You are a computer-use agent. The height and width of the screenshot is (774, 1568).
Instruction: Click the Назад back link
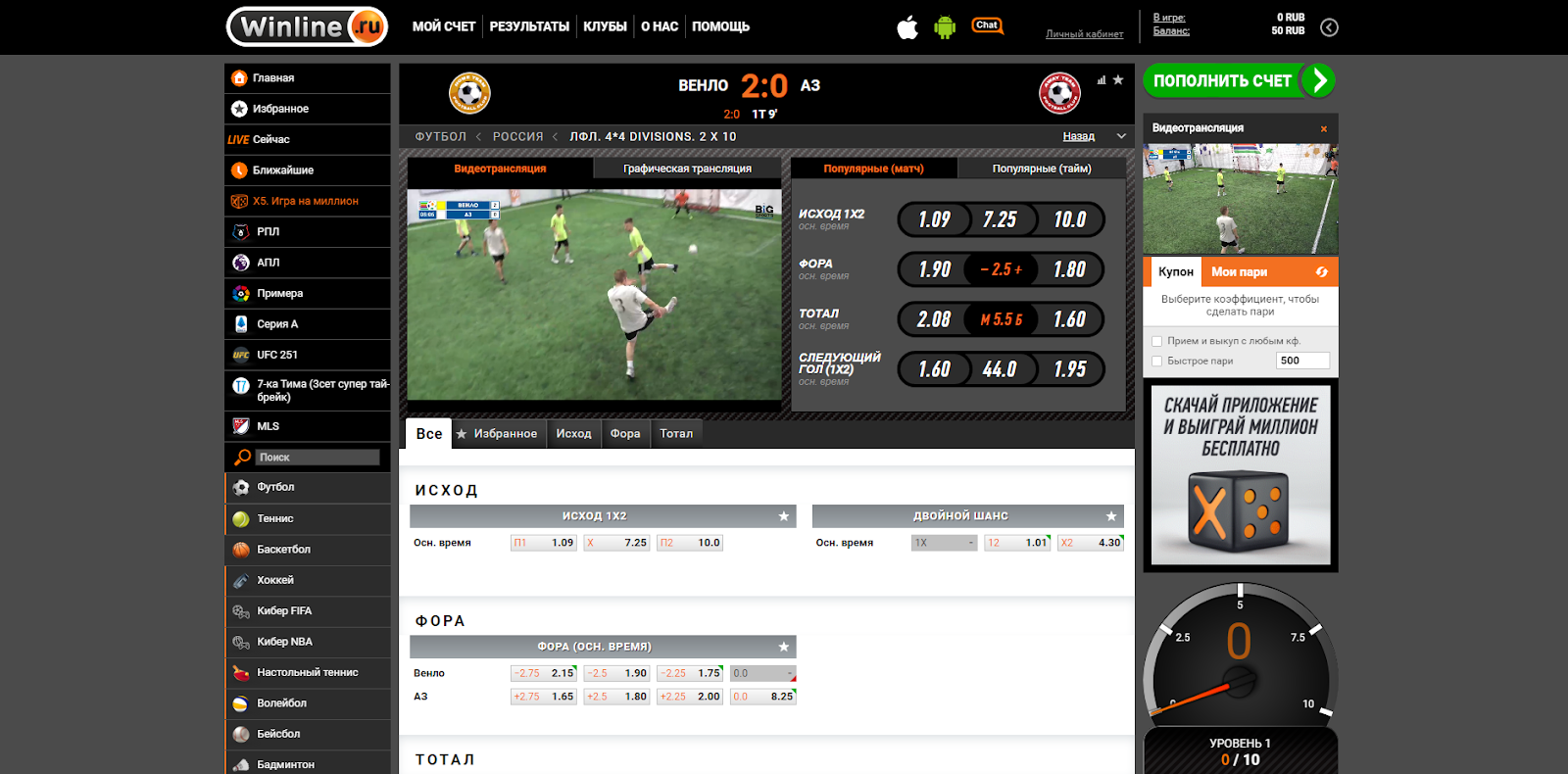pyautogui.click(x=1078, y=136)
